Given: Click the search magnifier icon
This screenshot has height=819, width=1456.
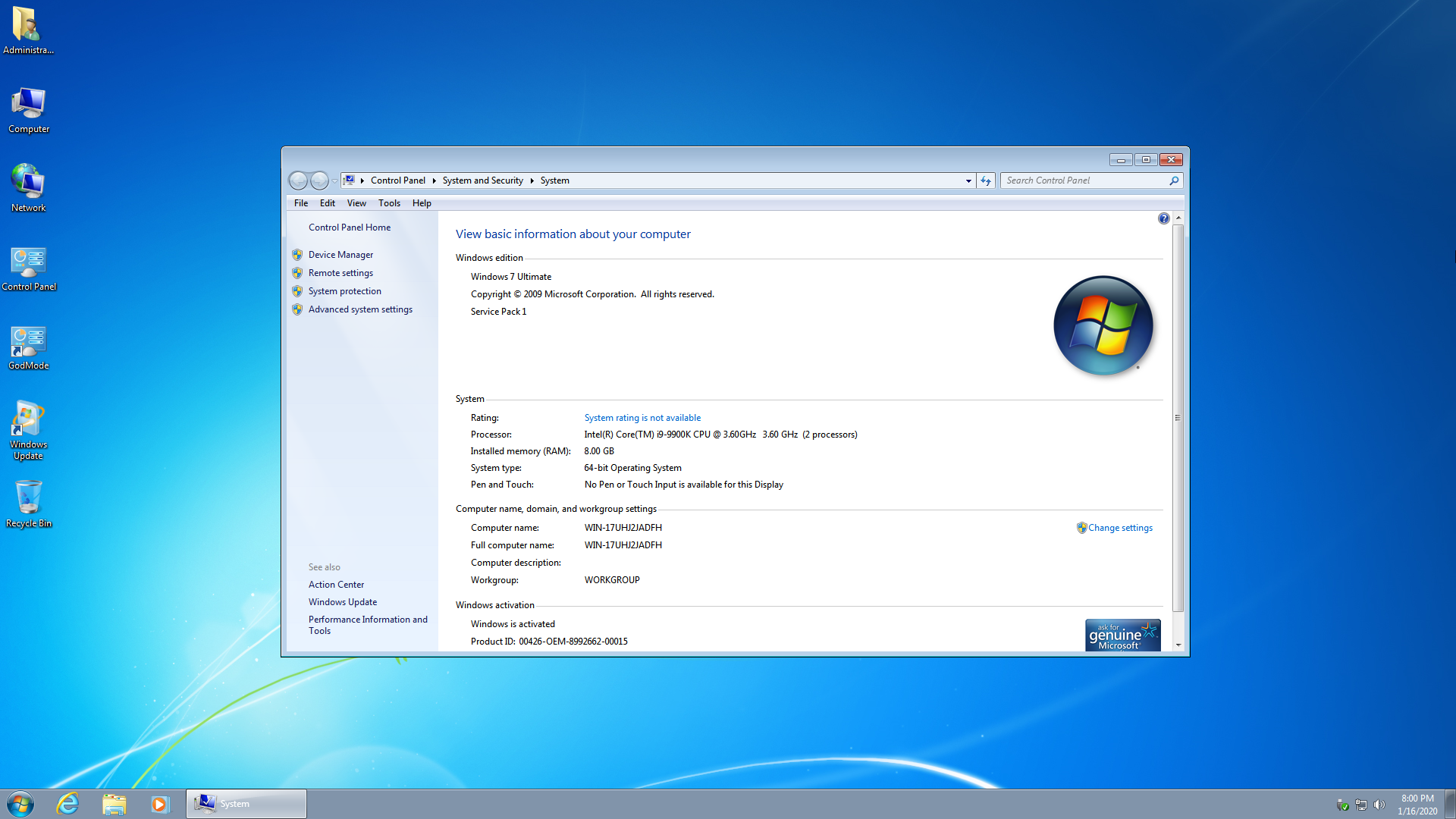Looking at the screenshot, I should tap(1174, 180).
